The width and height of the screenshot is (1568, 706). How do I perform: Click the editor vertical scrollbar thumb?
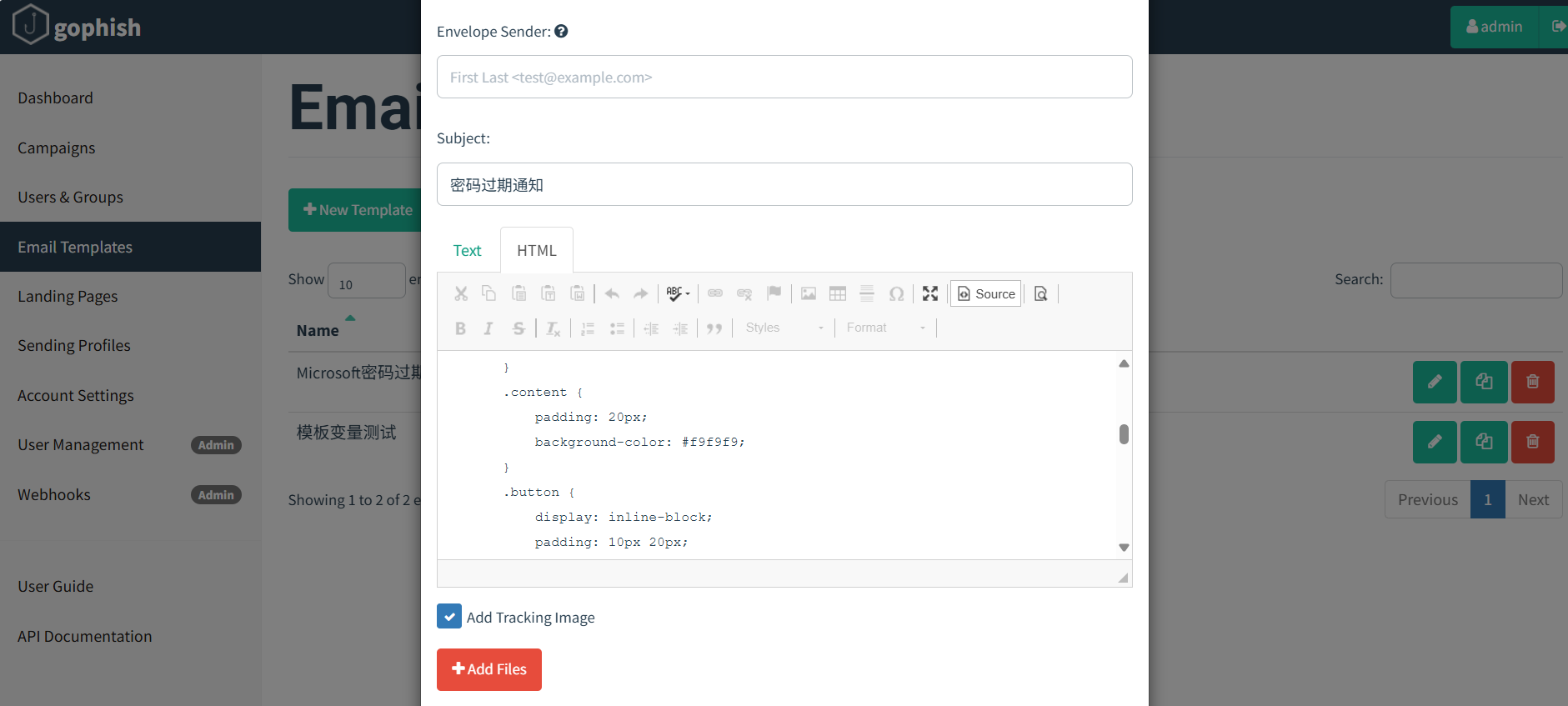click(x=1124, y=434)
